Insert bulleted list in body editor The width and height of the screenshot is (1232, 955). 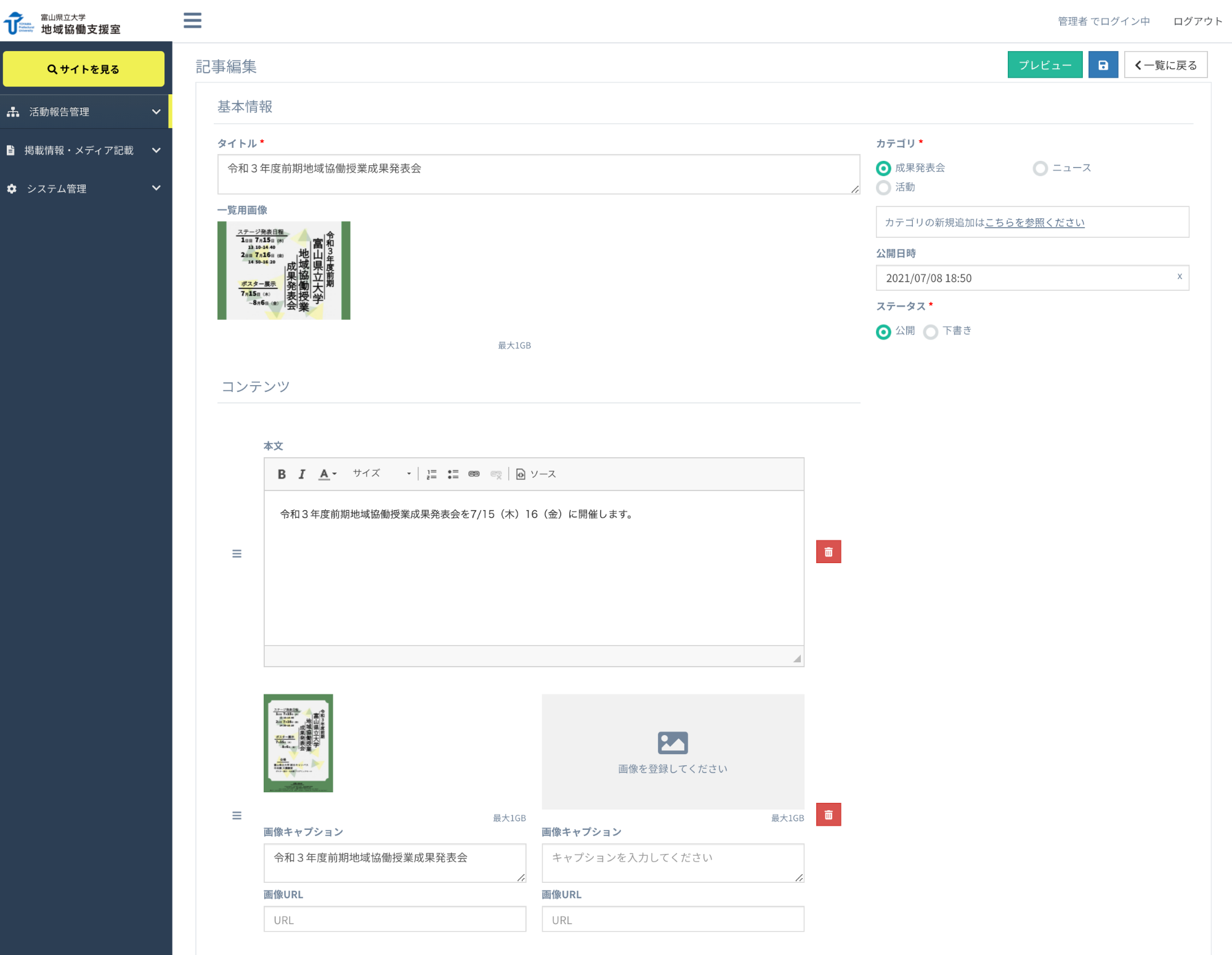pos(453,474)
